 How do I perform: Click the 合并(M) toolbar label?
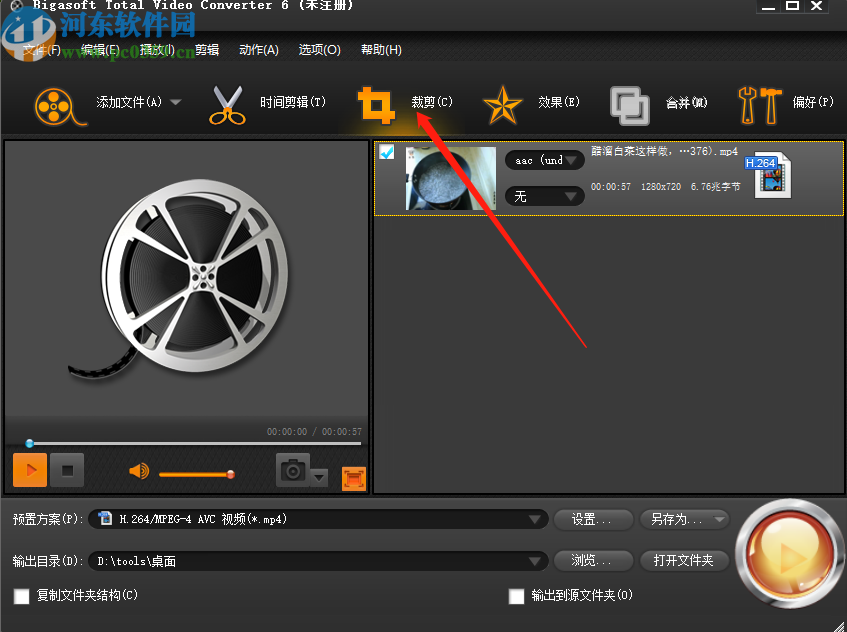pos(687,102)
